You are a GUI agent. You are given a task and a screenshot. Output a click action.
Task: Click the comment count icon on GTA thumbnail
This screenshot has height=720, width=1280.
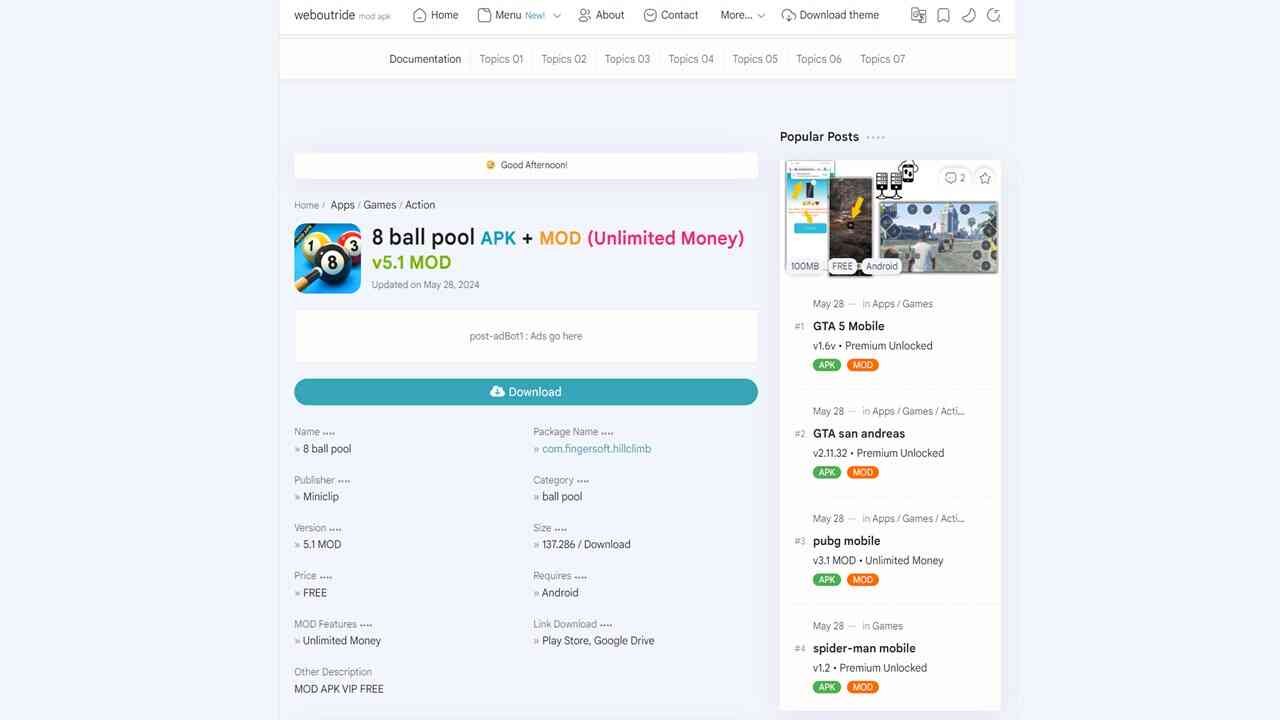click(955, 178)
